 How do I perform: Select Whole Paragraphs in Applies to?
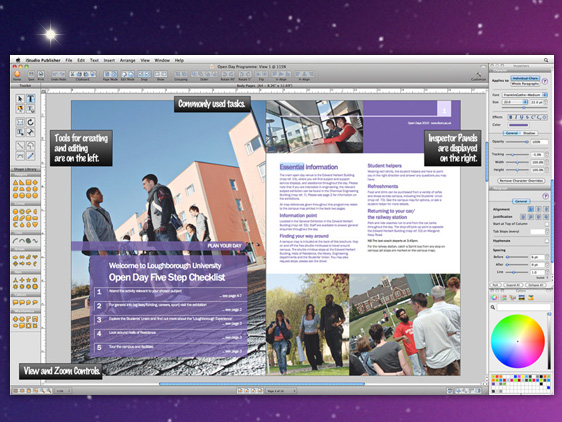525,84
